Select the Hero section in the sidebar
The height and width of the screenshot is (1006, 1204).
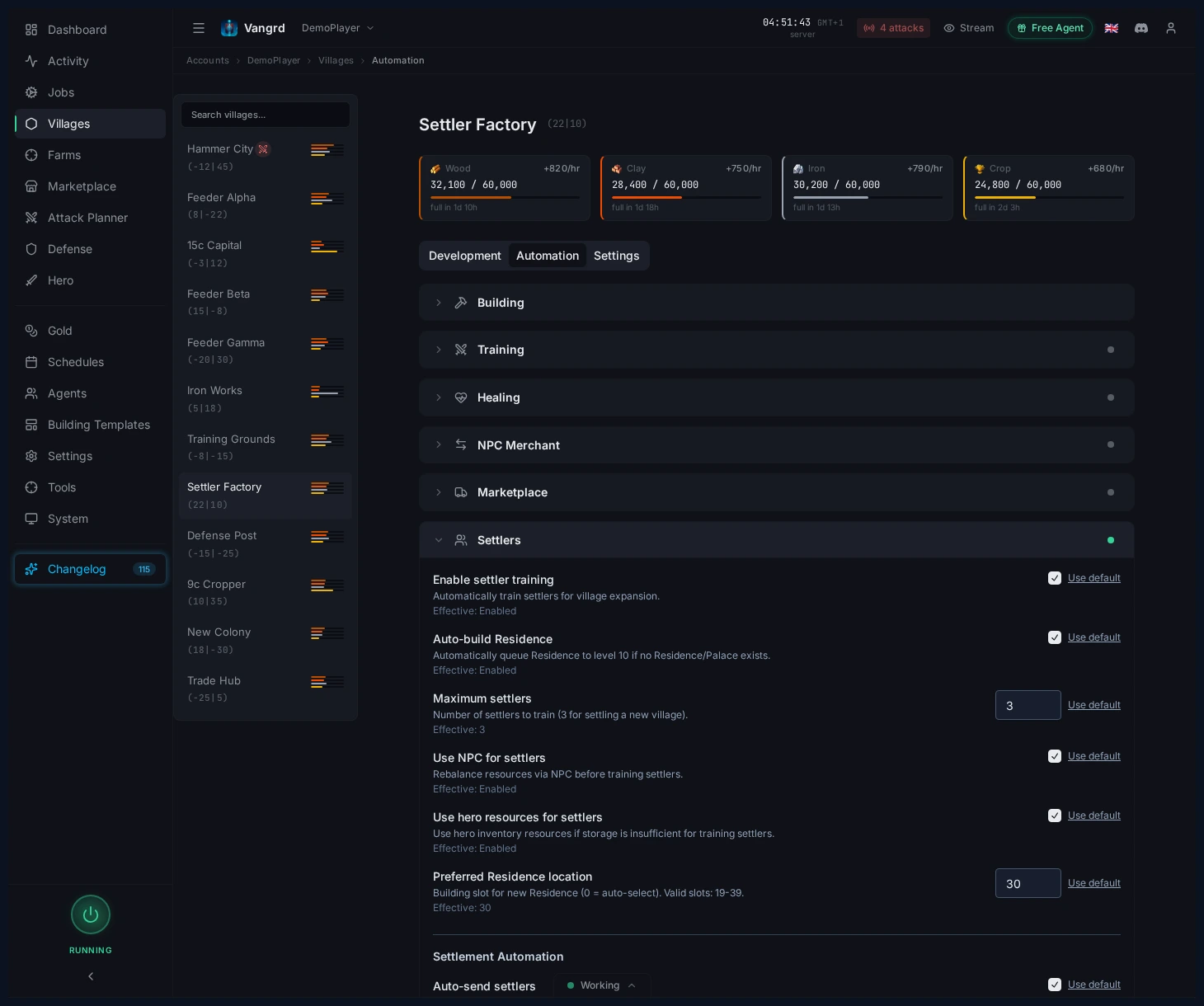[60, 280]
